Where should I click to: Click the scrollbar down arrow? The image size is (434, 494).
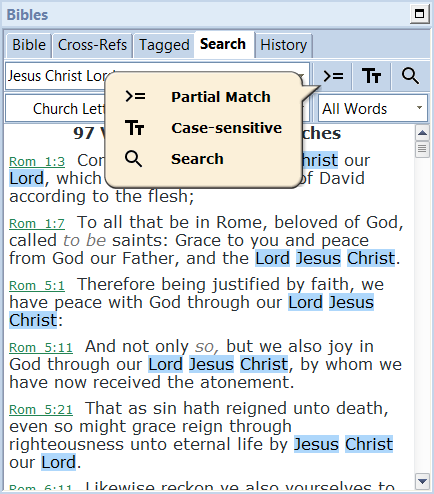coord(422,481)
